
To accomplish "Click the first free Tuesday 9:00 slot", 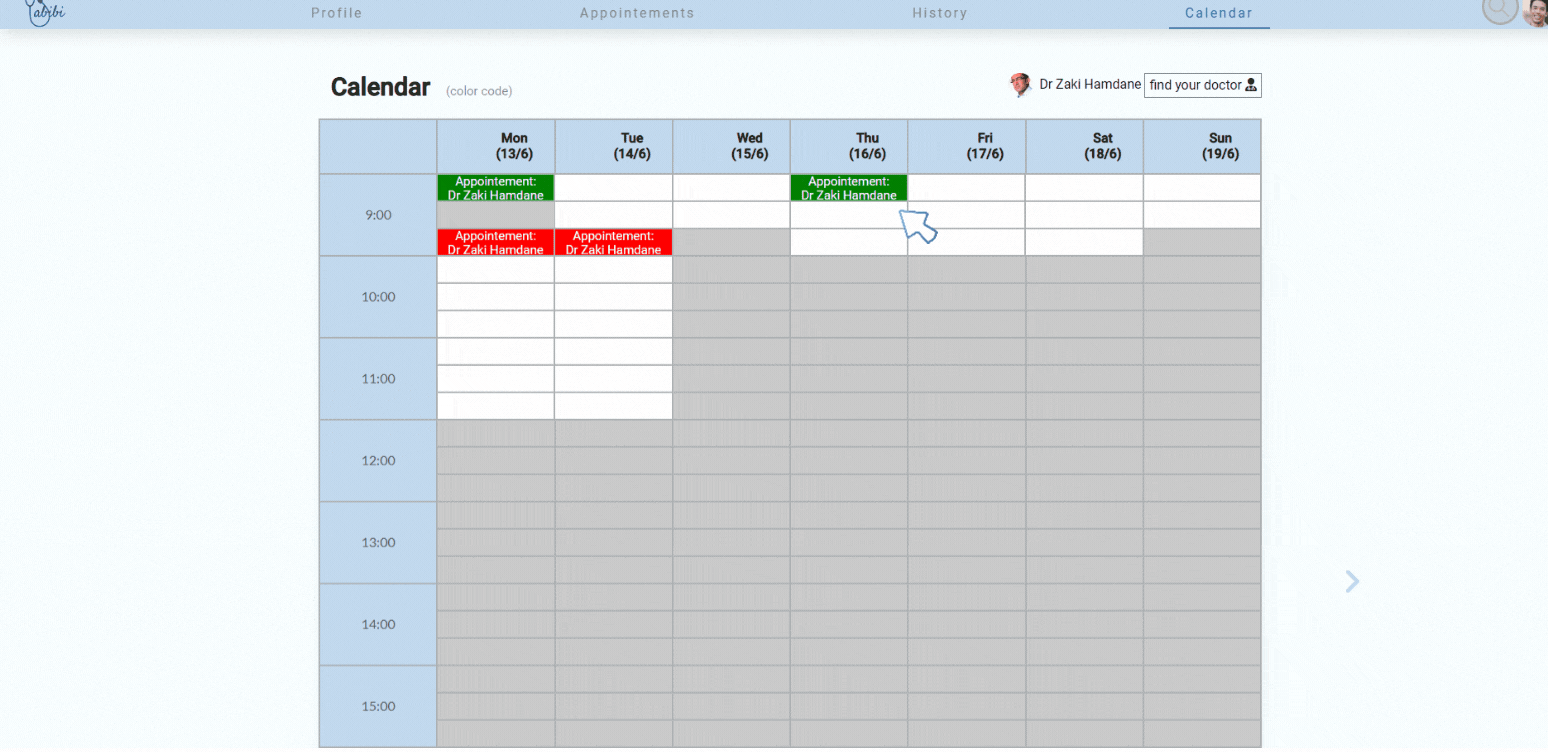I will (613, 188).
